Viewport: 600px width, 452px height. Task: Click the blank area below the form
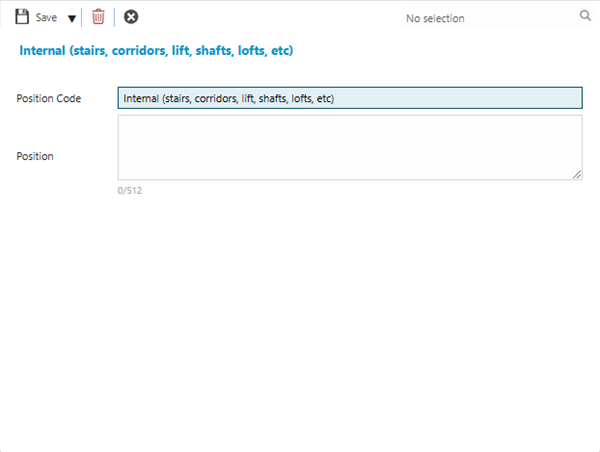coord(300,320)
